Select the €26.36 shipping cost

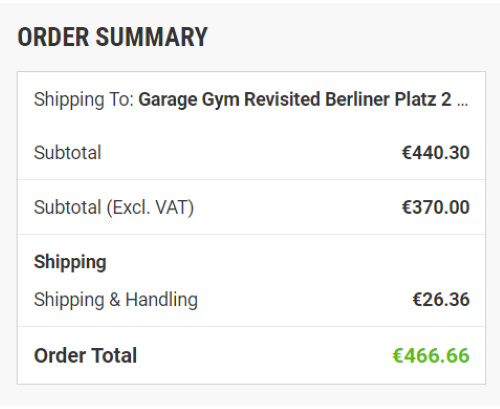[x=441, y=299]
